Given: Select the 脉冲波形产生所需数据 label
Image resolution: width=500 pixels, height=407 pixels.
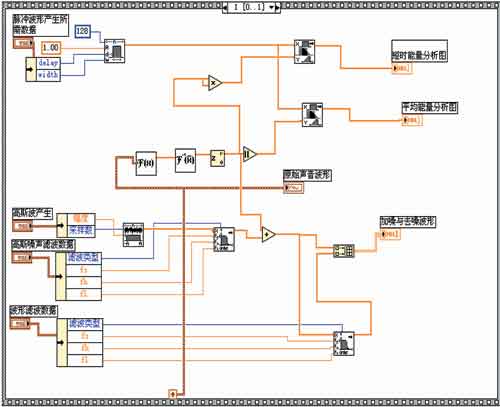Looking at the screenshot, I should click(x=40, y=25).
